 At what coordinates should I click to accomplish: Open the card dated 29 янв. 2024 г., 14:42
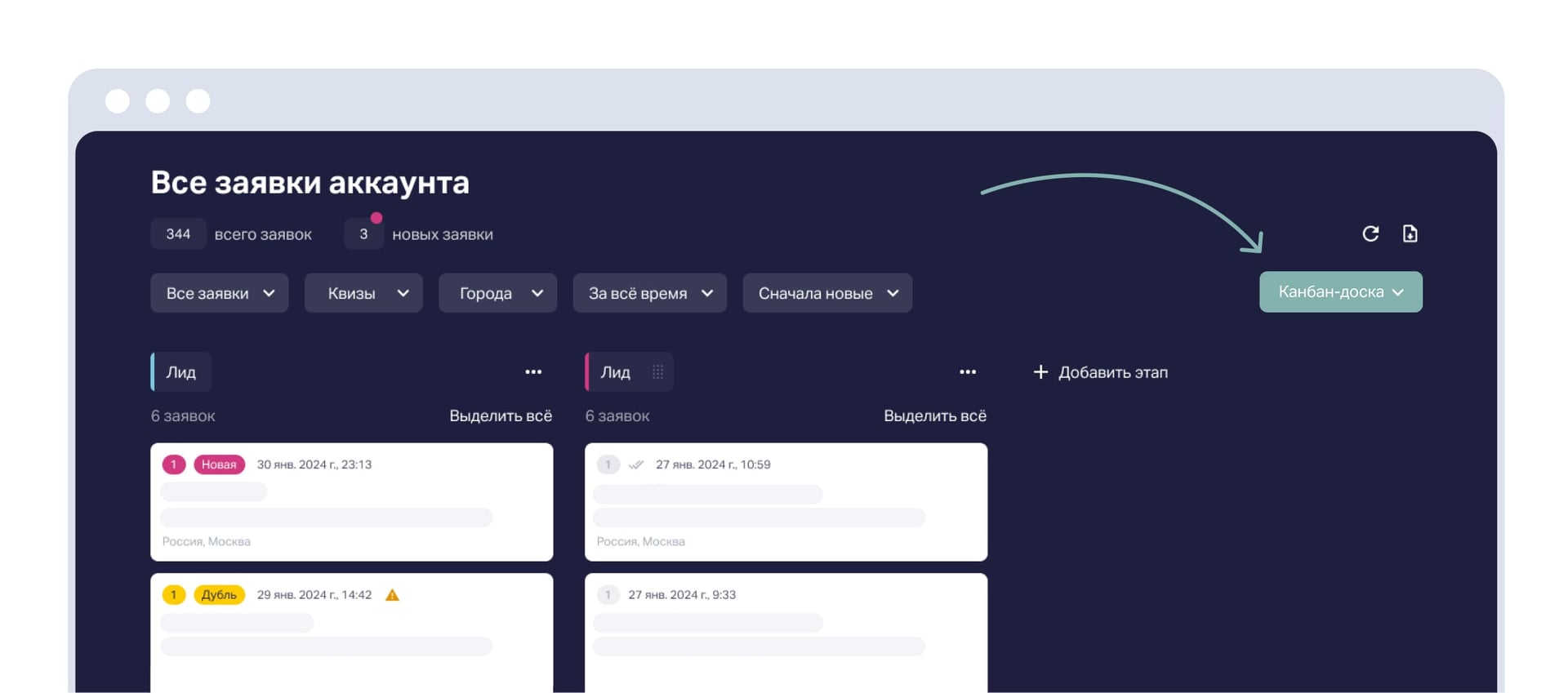click(x=352, y=633)
